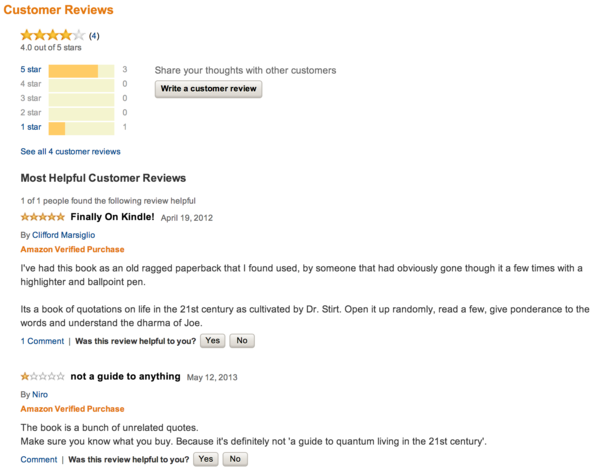Image resolution: width=600 pixels, height=473 pixels.
Task: Click the 5 star histogram bar
Action: (81, 71)
